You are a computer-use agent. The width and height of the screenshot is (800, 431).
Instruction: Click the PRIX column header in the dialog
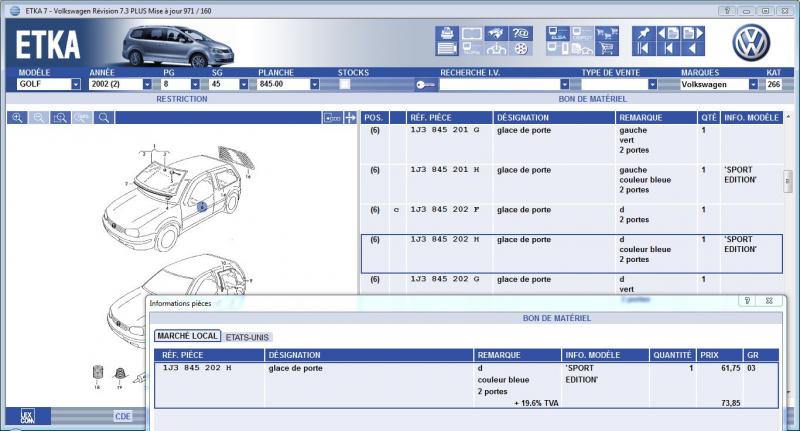[x=719, y=355]
